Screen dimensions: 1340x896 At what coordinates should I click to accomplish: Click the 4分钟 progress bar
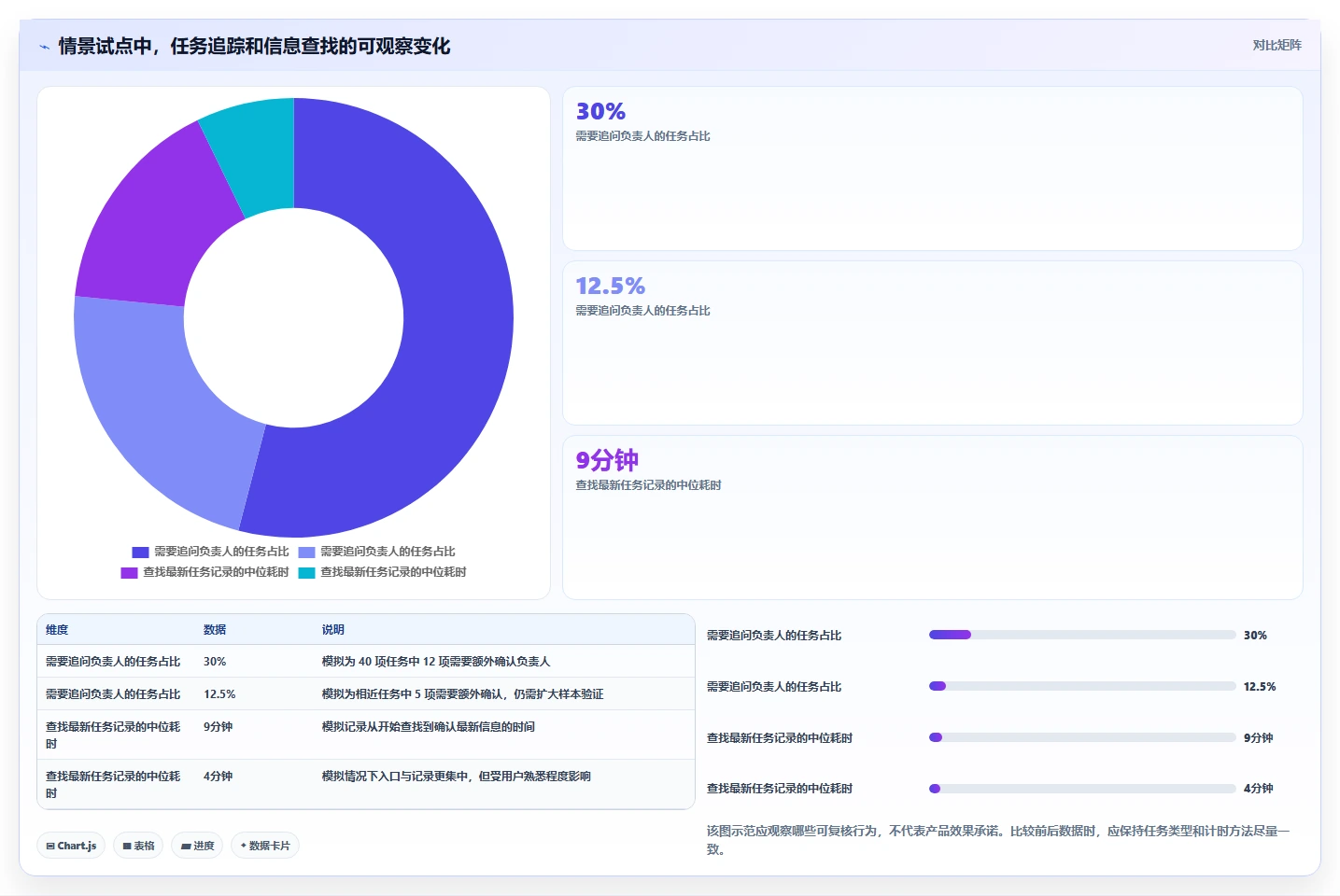coord(1082,789)
